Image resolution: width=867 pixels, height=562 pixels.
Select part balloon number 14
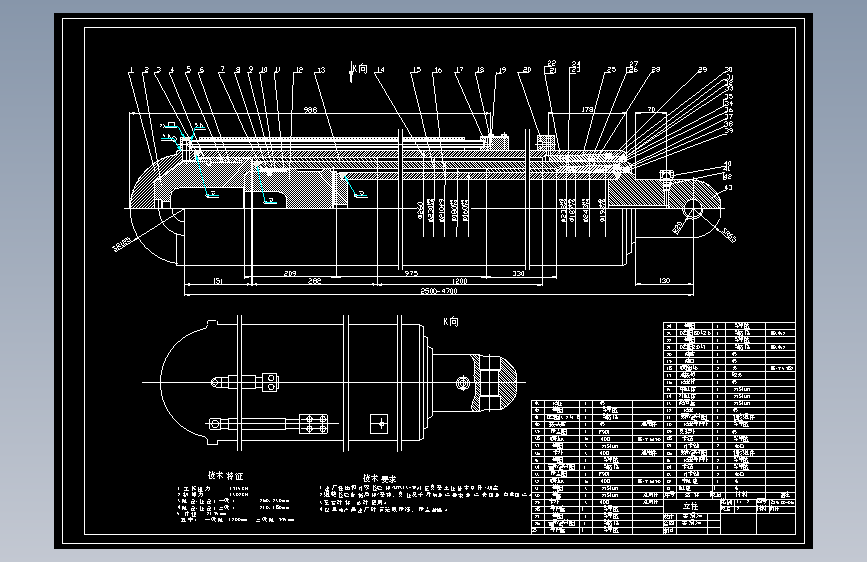coord(380,70)
